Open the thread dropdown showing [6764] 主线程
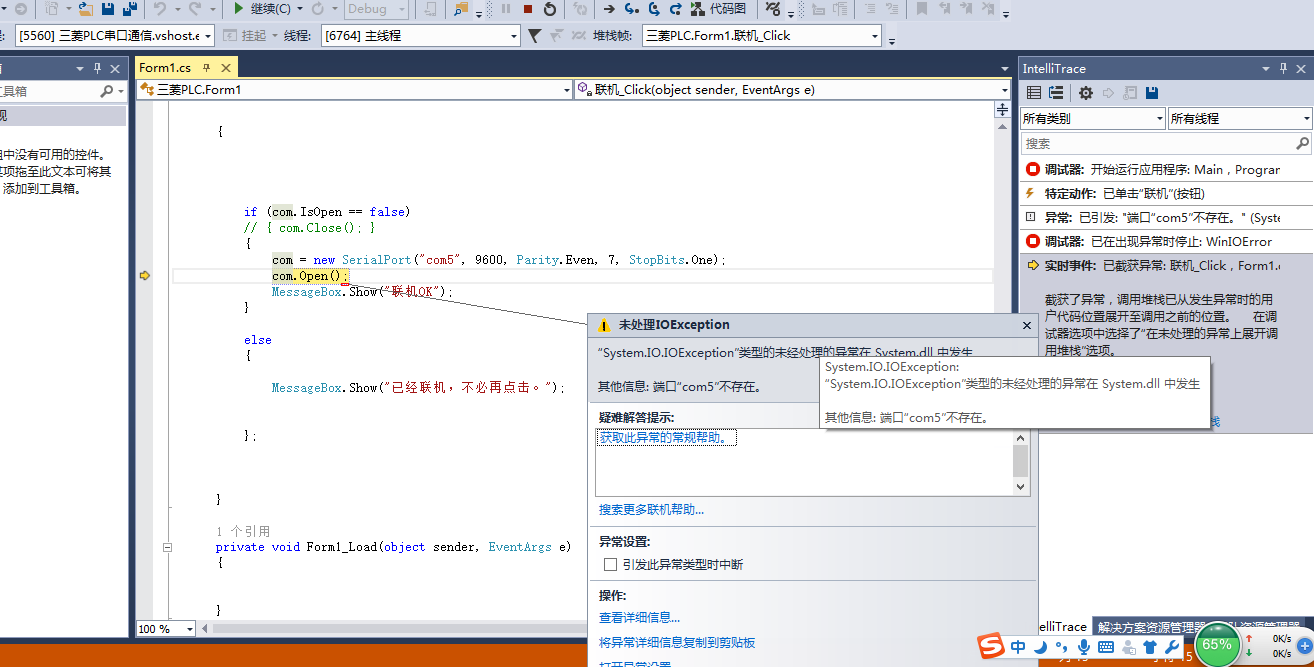Image resolution: width=1314 pixels, height=667 pixels. 421,36
